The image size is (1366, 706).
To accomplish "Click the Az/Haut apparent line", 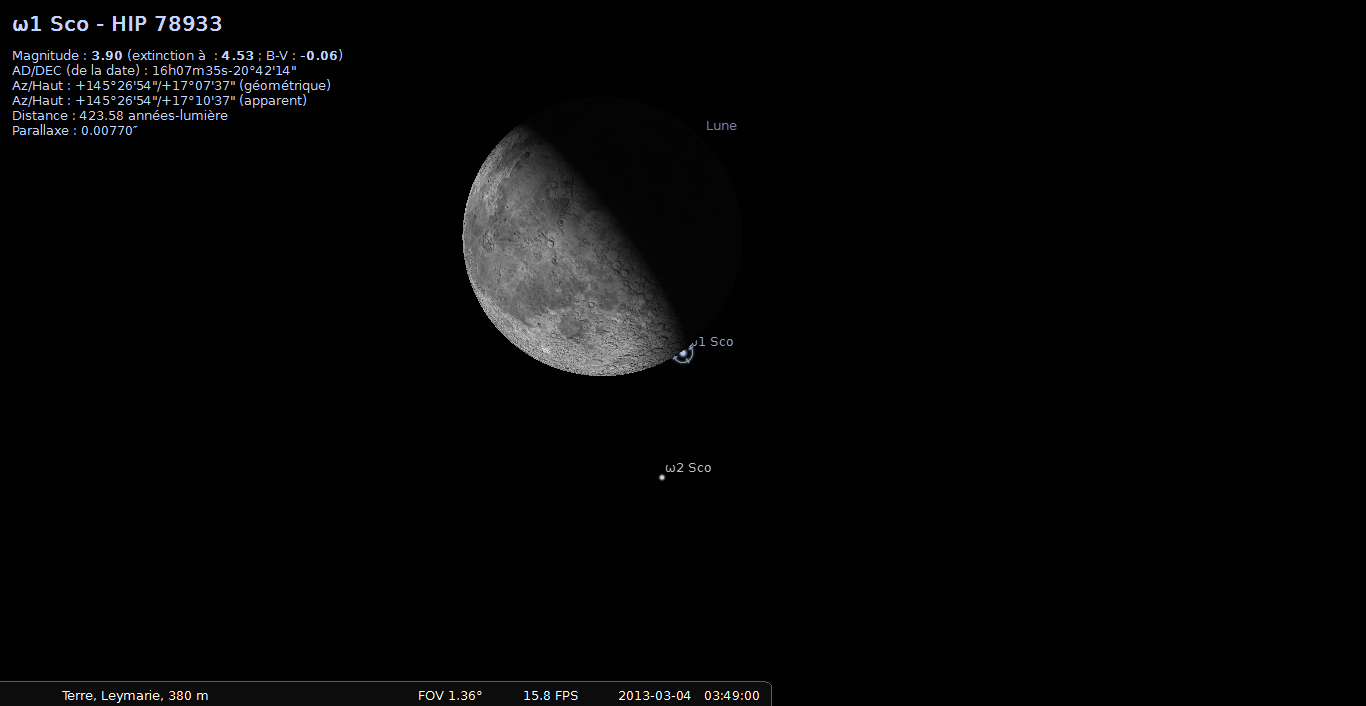I will pyautogui.click(x=159, y=101).
